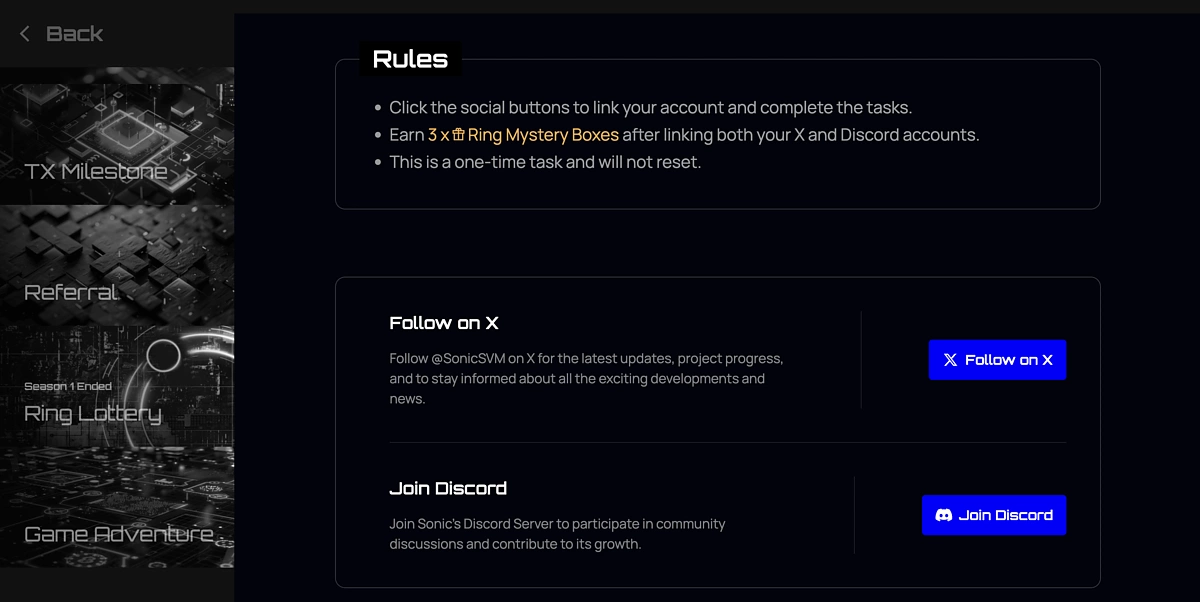Click the Season 1 Ended label
The image size is (1200, 602).
(x=68, y=386)
